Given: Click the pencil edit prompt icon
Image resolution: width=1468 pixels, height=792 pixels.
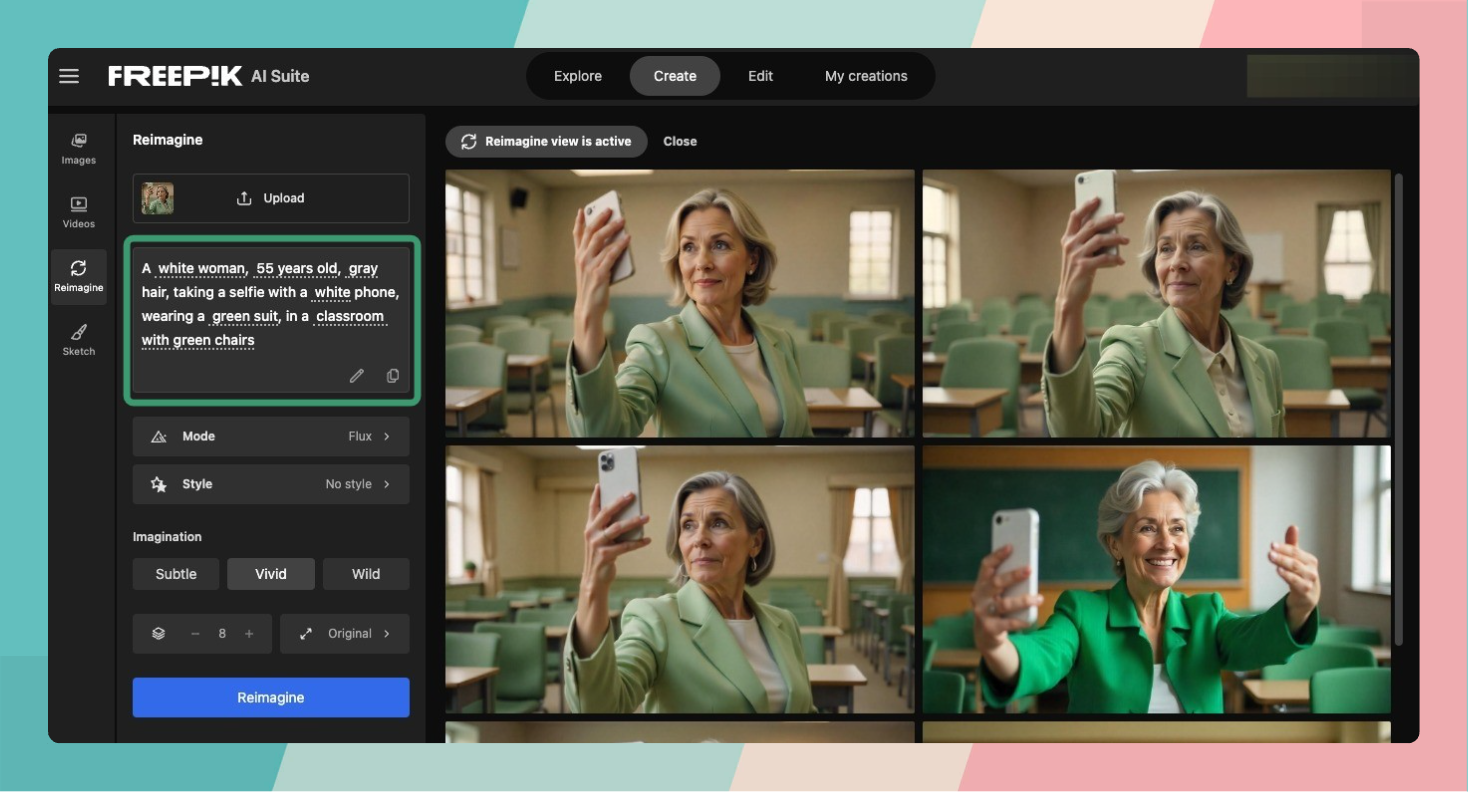Looking at the screenshot, I should click(356, 376).
